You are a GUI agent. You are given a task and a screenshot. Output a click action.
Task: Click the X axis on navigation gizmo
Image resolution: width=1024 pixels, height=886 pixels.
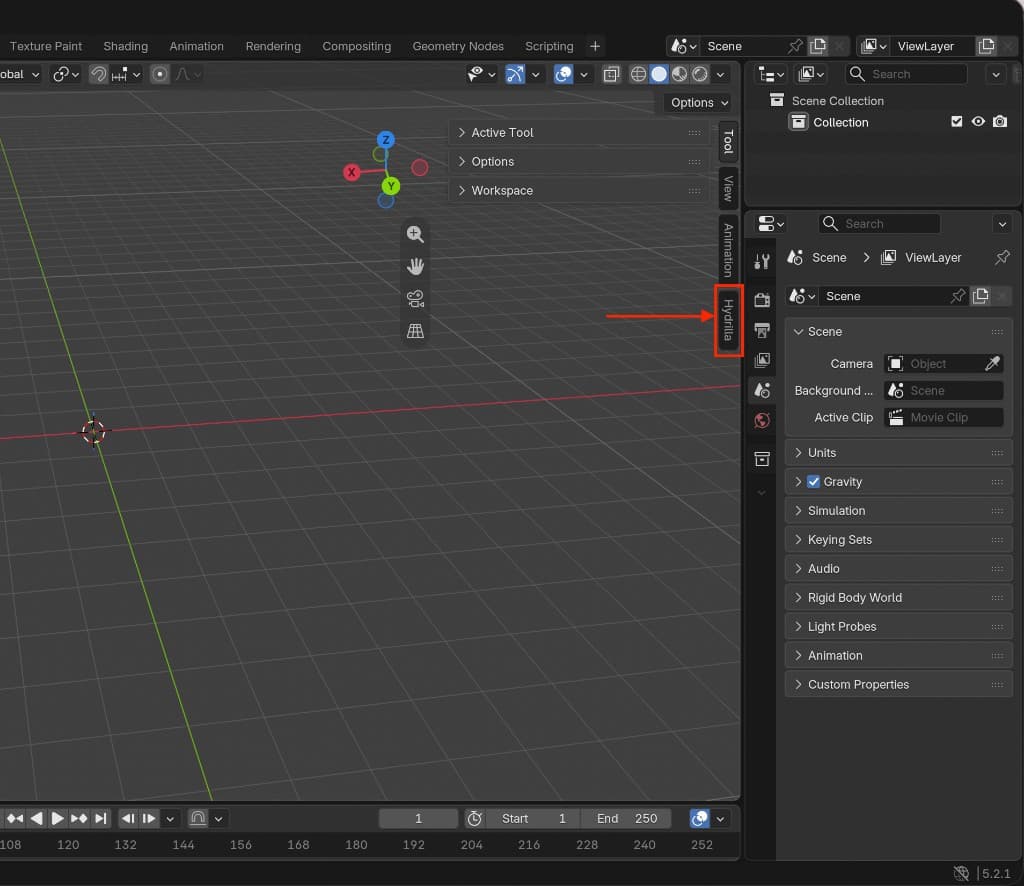coord(351,172)
